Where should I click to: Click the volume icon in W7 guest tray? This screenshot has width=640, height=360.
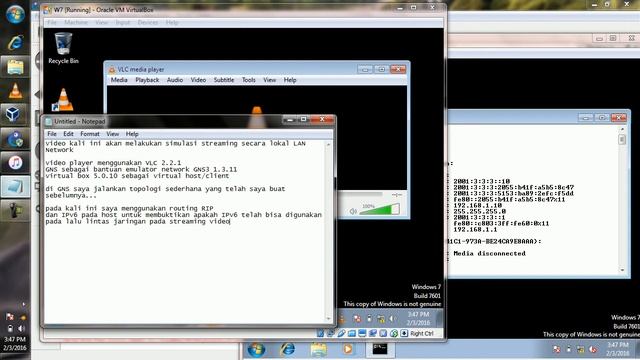coord(392,319)
